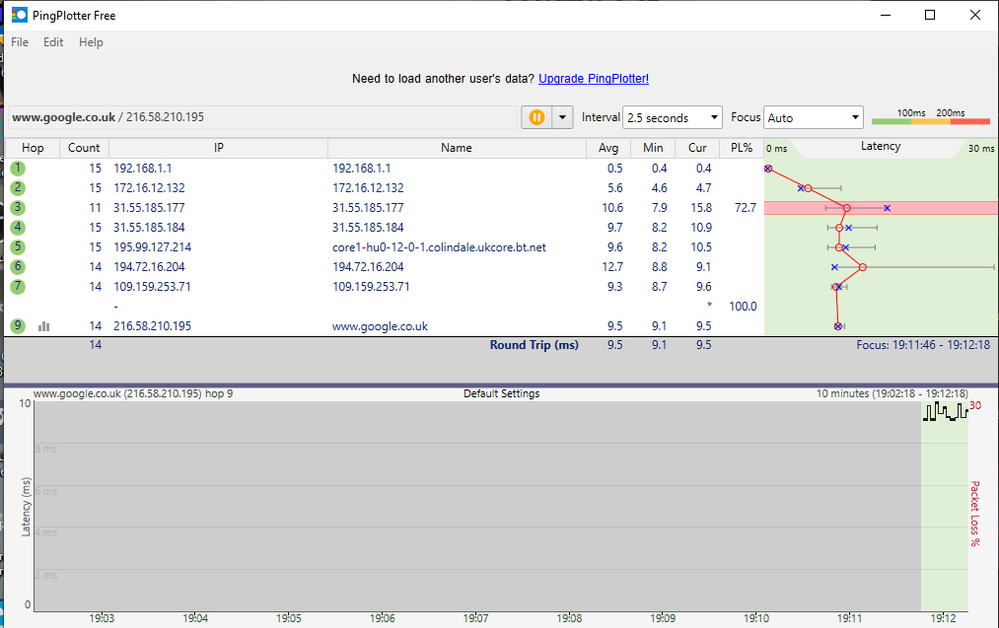Open the Edit menu
Viewport: 999px width, 628px height.
pyautogui.click(x=53, y=42)
